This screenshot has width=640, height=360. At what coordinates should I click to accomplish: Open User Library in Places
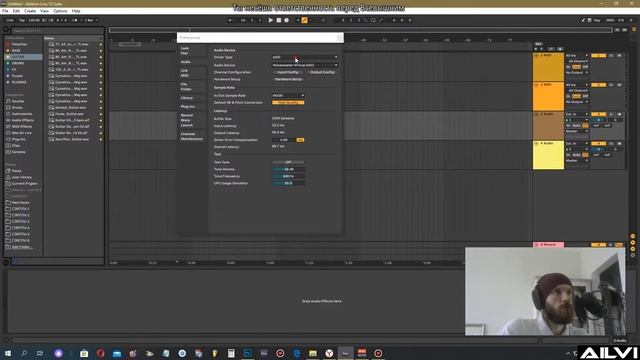(x=22, y=177)
